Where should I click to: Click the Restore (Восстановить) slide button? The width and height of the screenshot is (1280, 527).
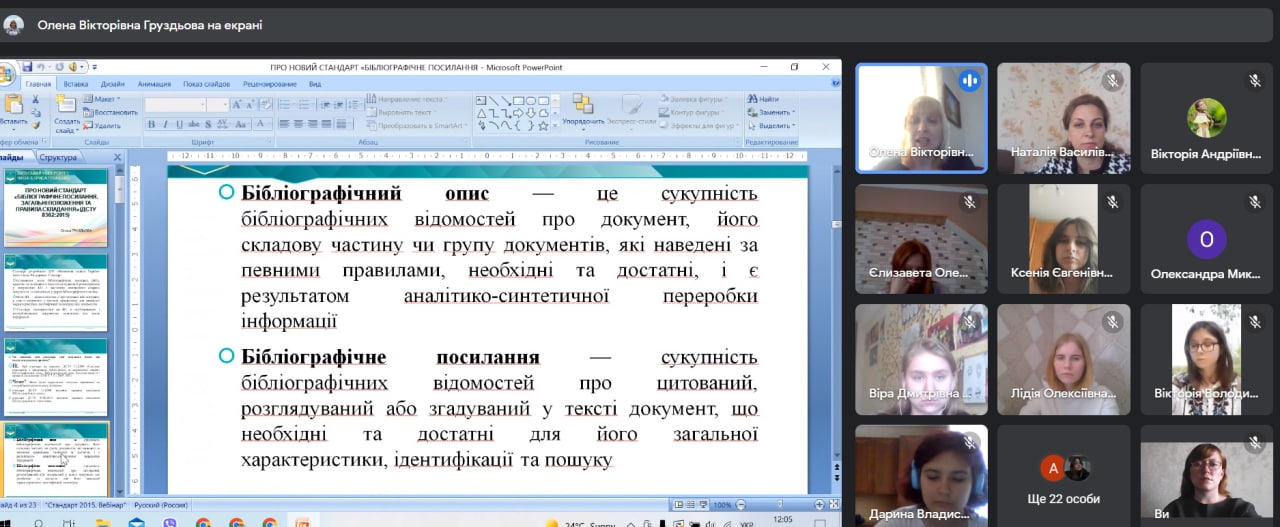(110, 113)
